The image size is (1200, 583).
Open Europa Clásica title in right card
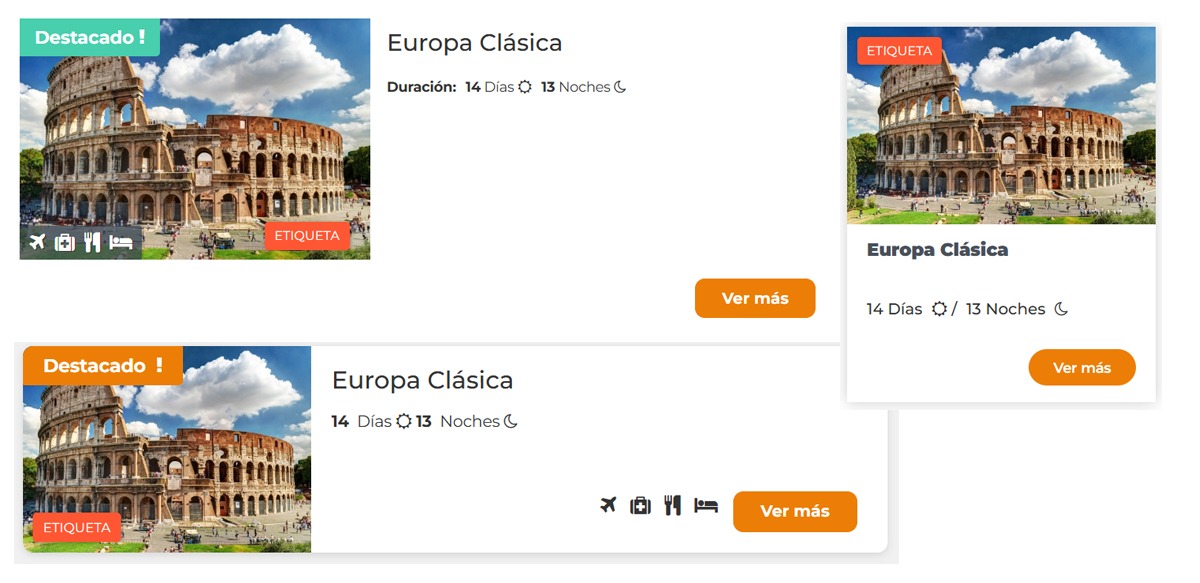point(937,250)
